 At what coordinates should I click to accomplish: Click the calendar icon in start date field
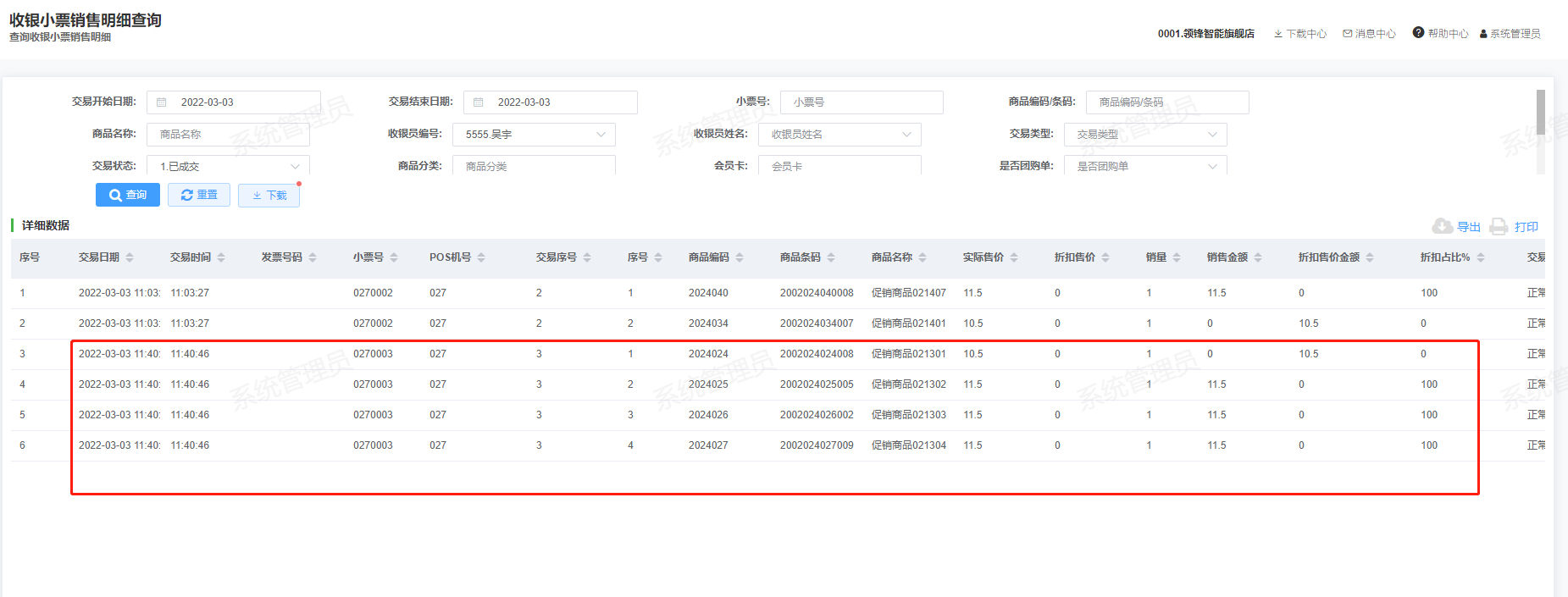click(162, 102)
